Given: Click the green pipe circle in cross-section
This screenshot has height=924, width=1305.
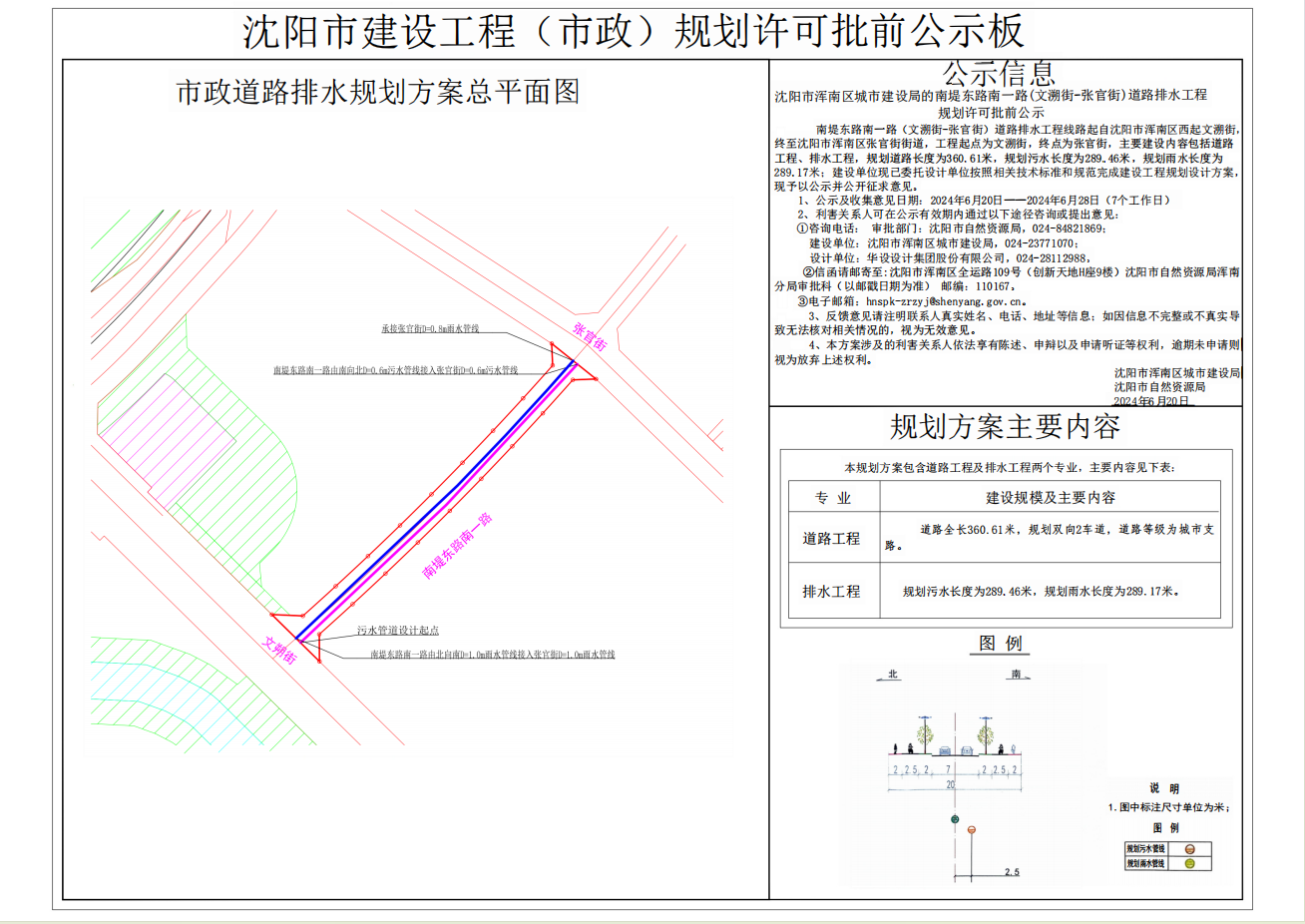Looking at the screenshot, I should (x=955, y=819).
